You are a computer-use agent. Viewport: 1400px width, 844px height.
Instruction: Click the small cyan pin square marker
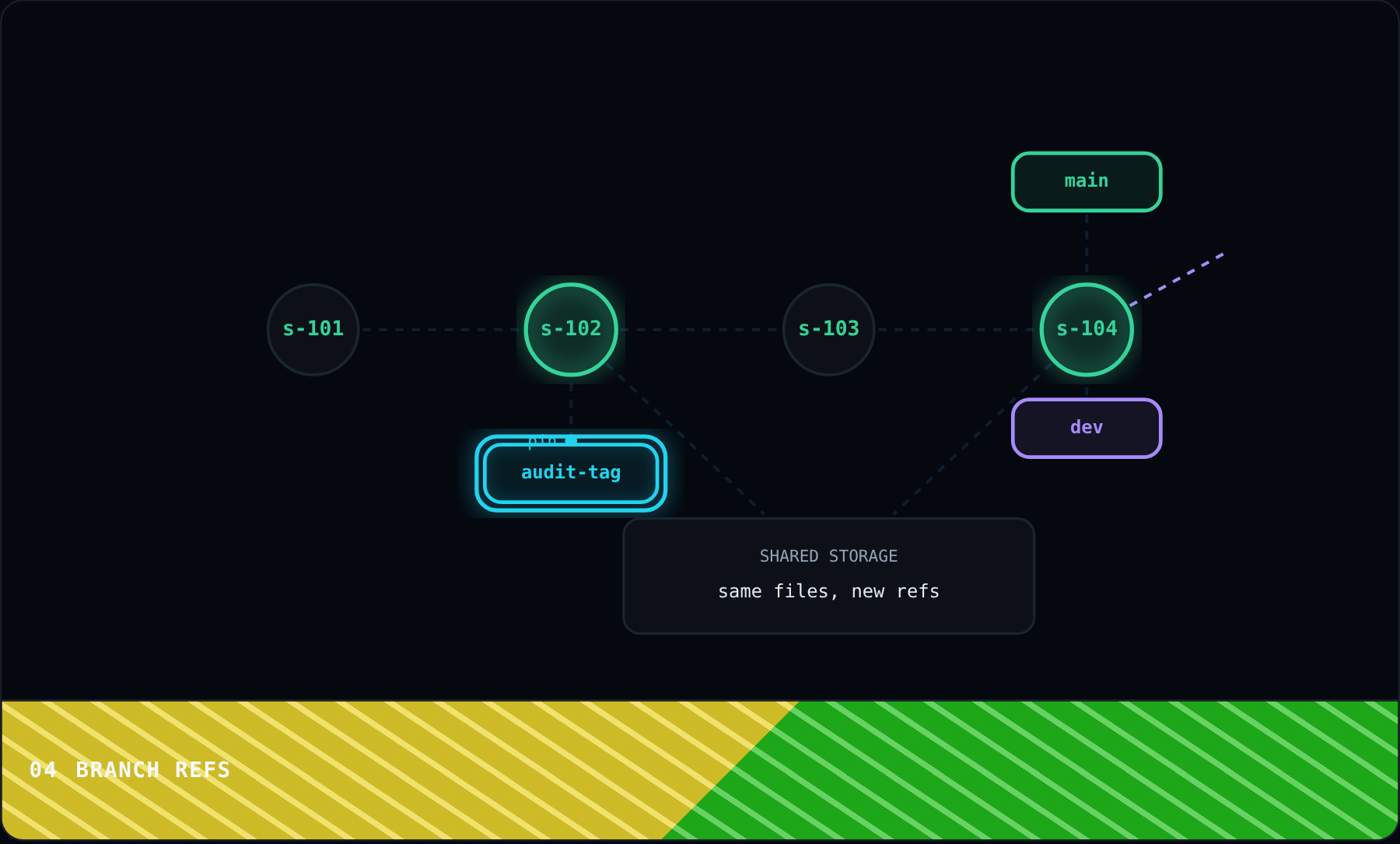click(x=571, y=441)
